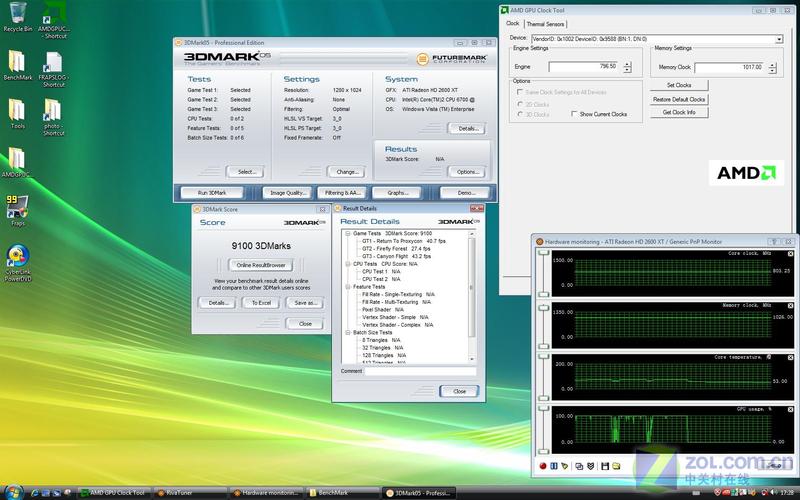Select the Fraps desktop icon
800x500 pixels.
18,210
